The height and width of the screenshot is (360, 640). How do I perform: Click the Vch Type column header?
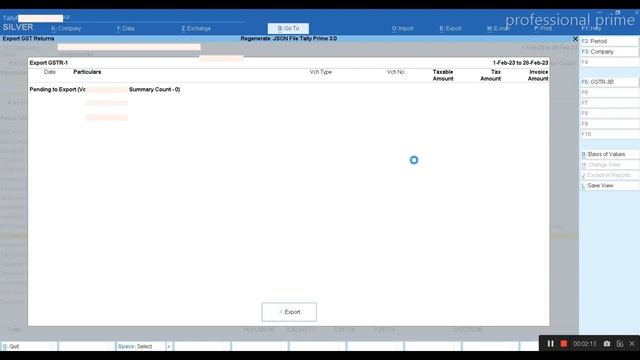point(320,72)
